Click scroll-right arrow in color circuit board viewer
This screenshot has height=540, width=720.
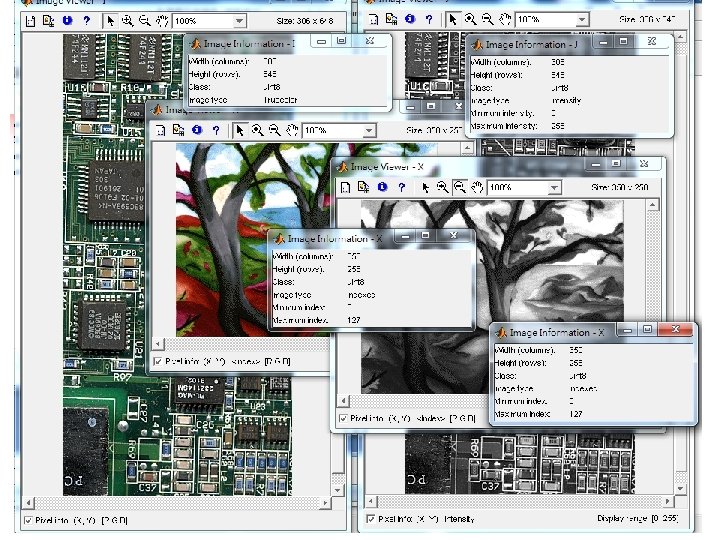click(x=326, y=502)
